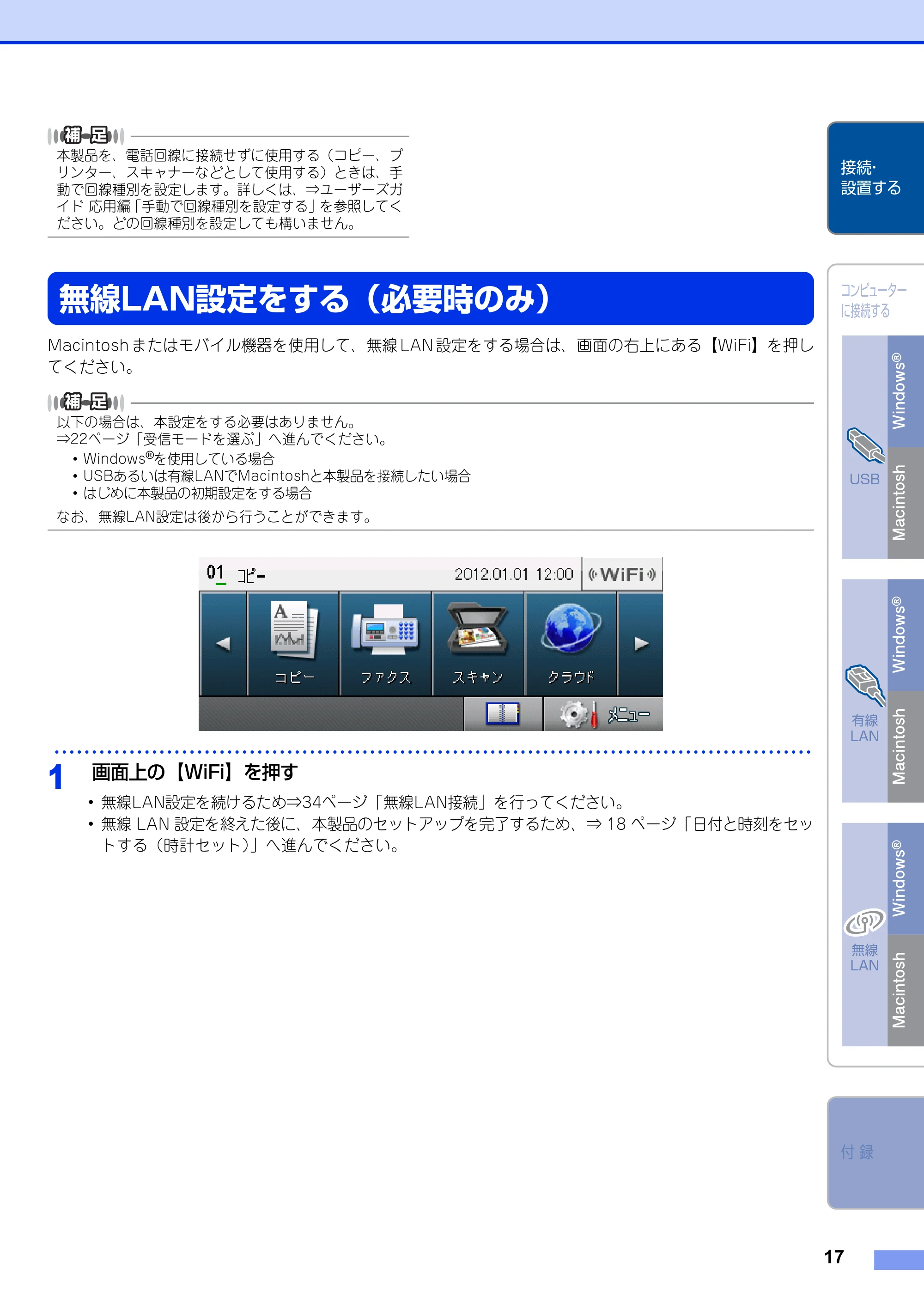Tap the right arrow on the touchscreen

pos(640,644)
